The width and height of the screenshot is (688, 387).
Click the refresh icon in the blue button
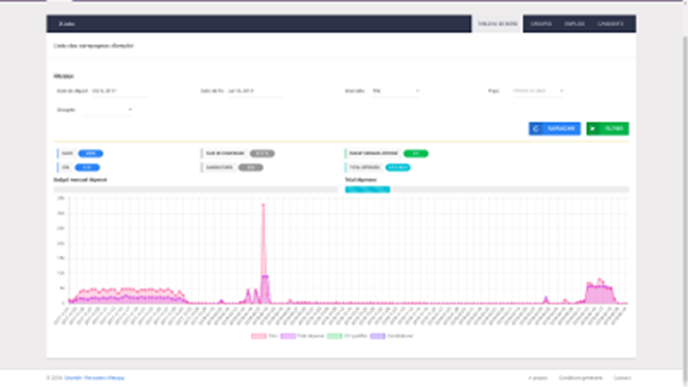[536, 129]
